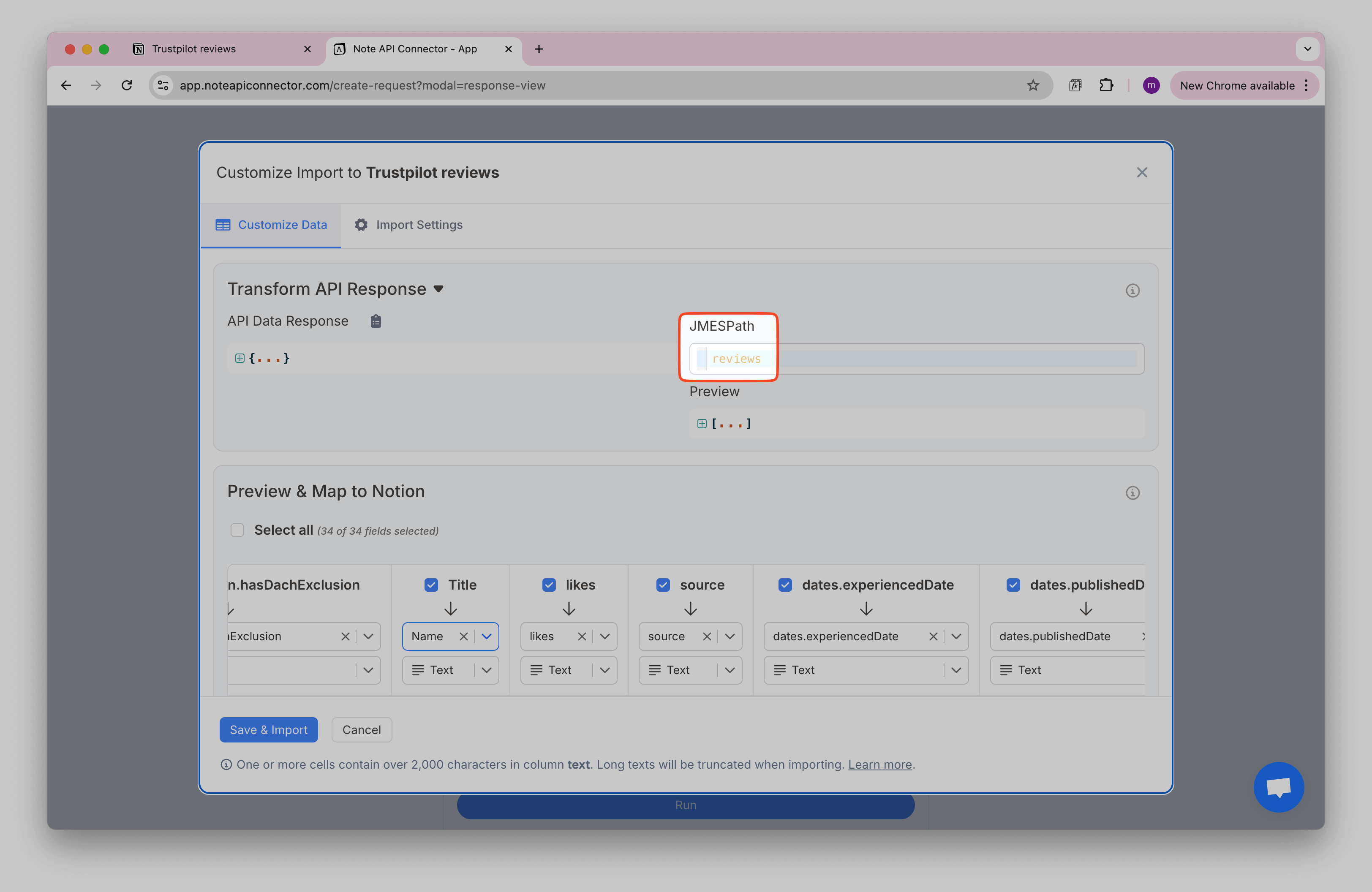Image resolution: width=1372 pixels, height=892 pixels.
Task: Uncheck dates.publishedDate checkbox
Action: click(1013, 585)
